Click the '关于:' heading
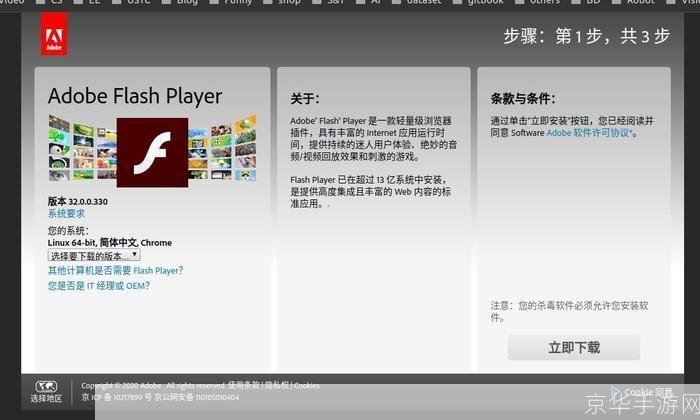Image resolution: width=700 pixels, height=420 pixels. click(x=305, y=98)
